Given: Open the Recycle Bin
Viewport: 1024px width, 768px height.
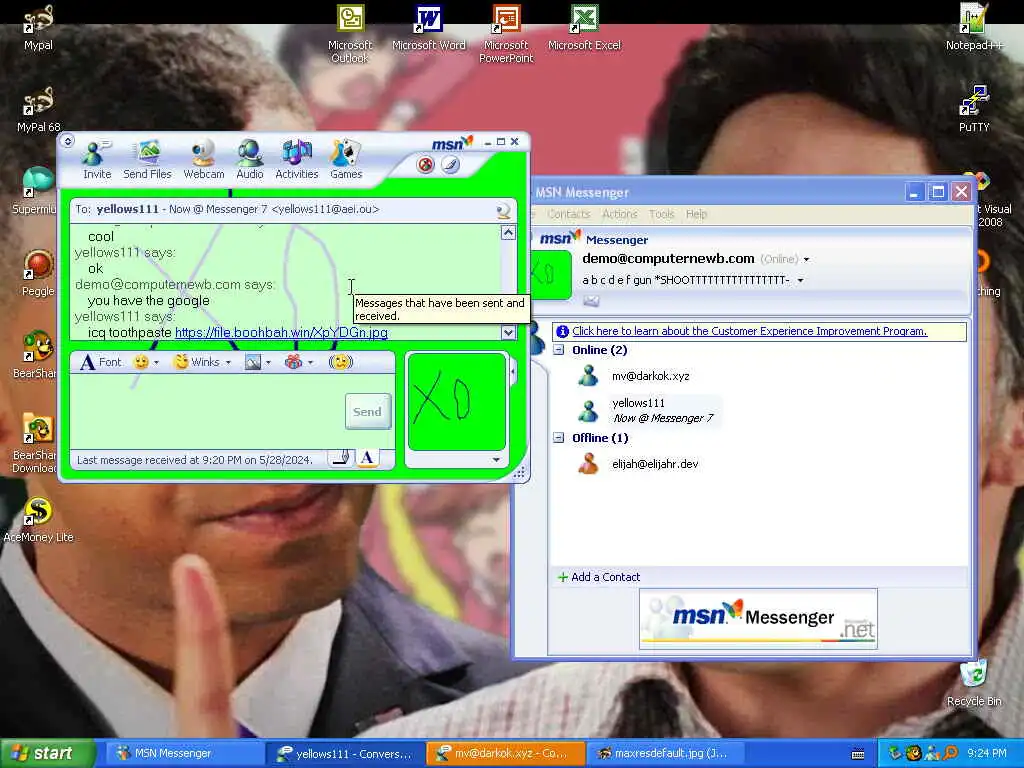Looking at the screenshot, I should tap(974, 684).
